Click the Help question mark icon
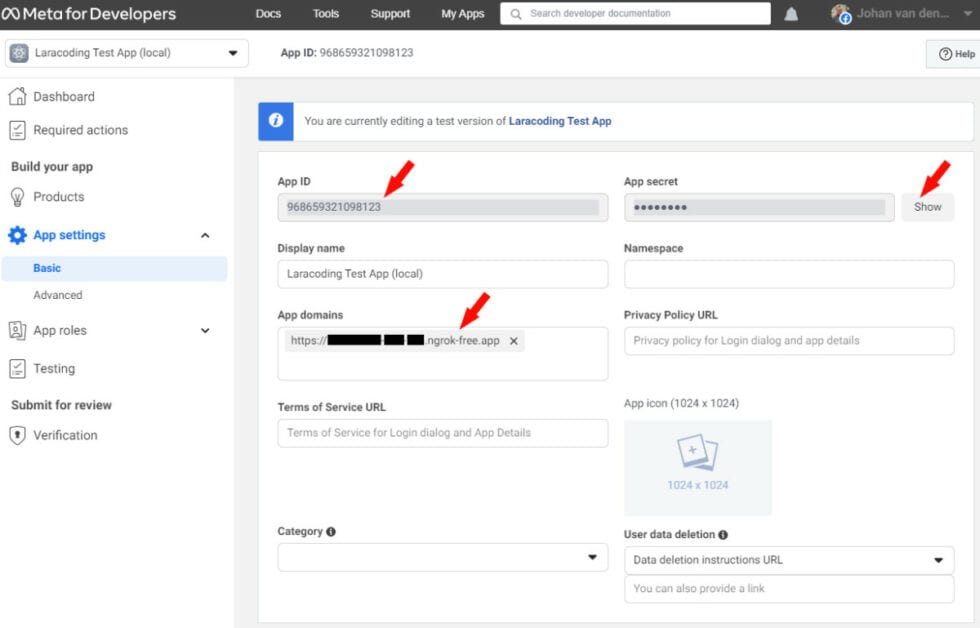The height and width of the screenshot is (628, 980). click(x=946, y=54)
